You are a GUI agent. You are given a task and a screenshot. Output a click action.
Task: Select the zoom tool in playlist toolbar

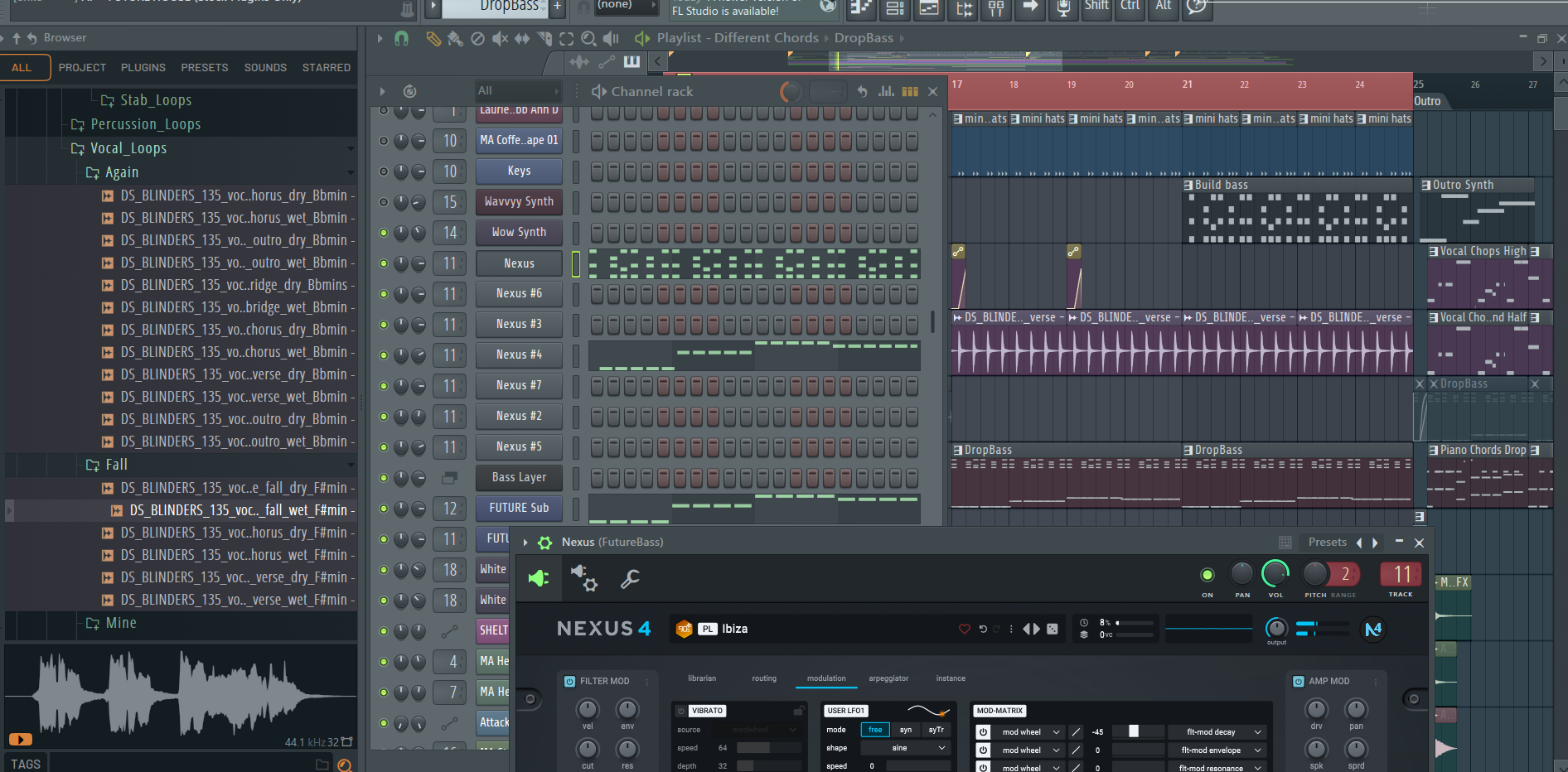coord(588,38)
